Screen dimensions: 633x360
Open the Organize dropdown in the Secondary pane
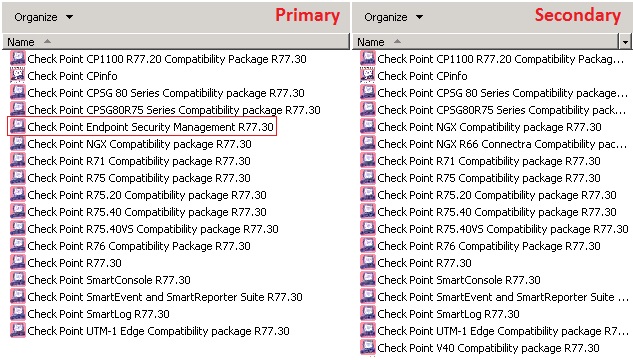click(x=394, y=17)
